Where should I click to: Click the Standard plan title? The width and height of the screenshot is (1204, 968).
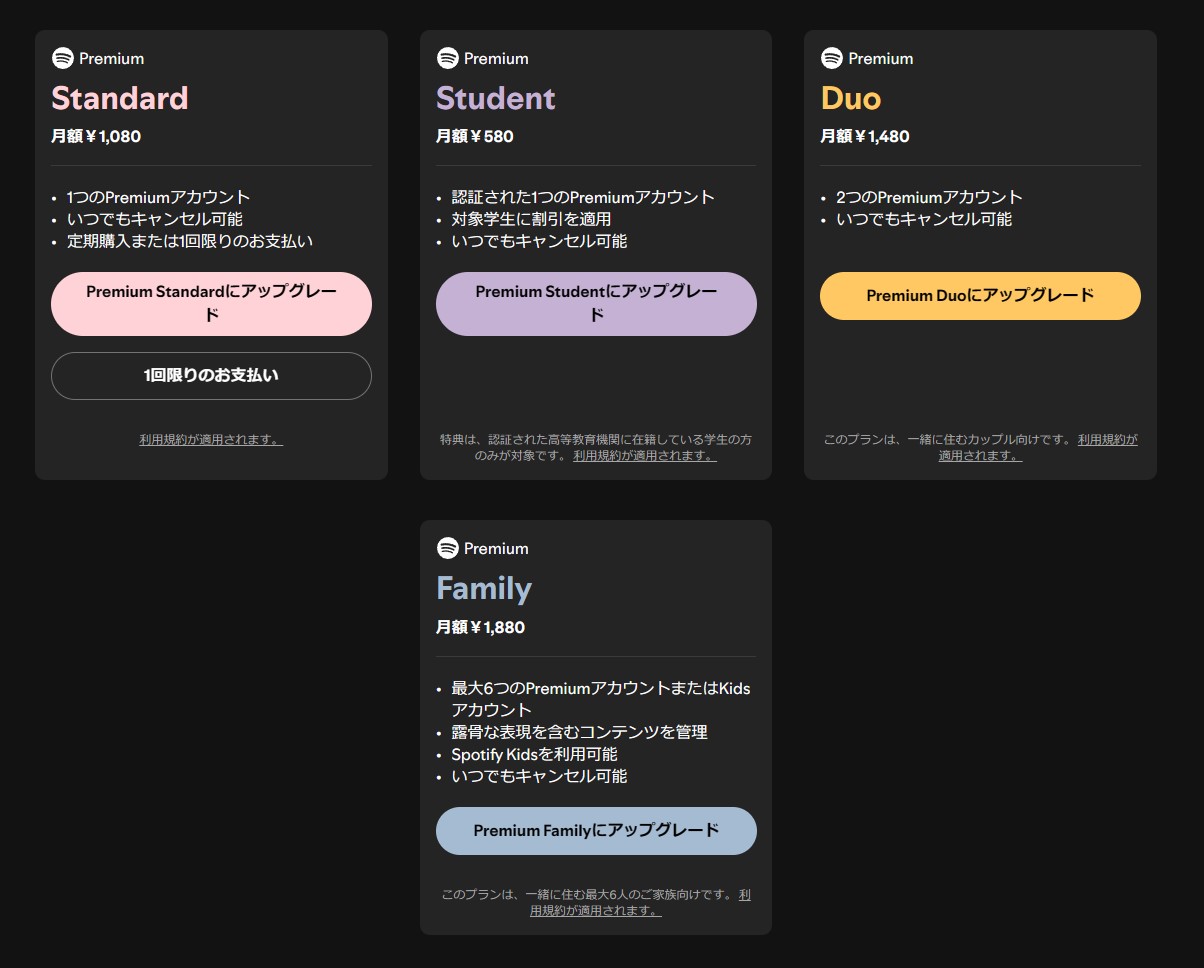coord(120,98)
